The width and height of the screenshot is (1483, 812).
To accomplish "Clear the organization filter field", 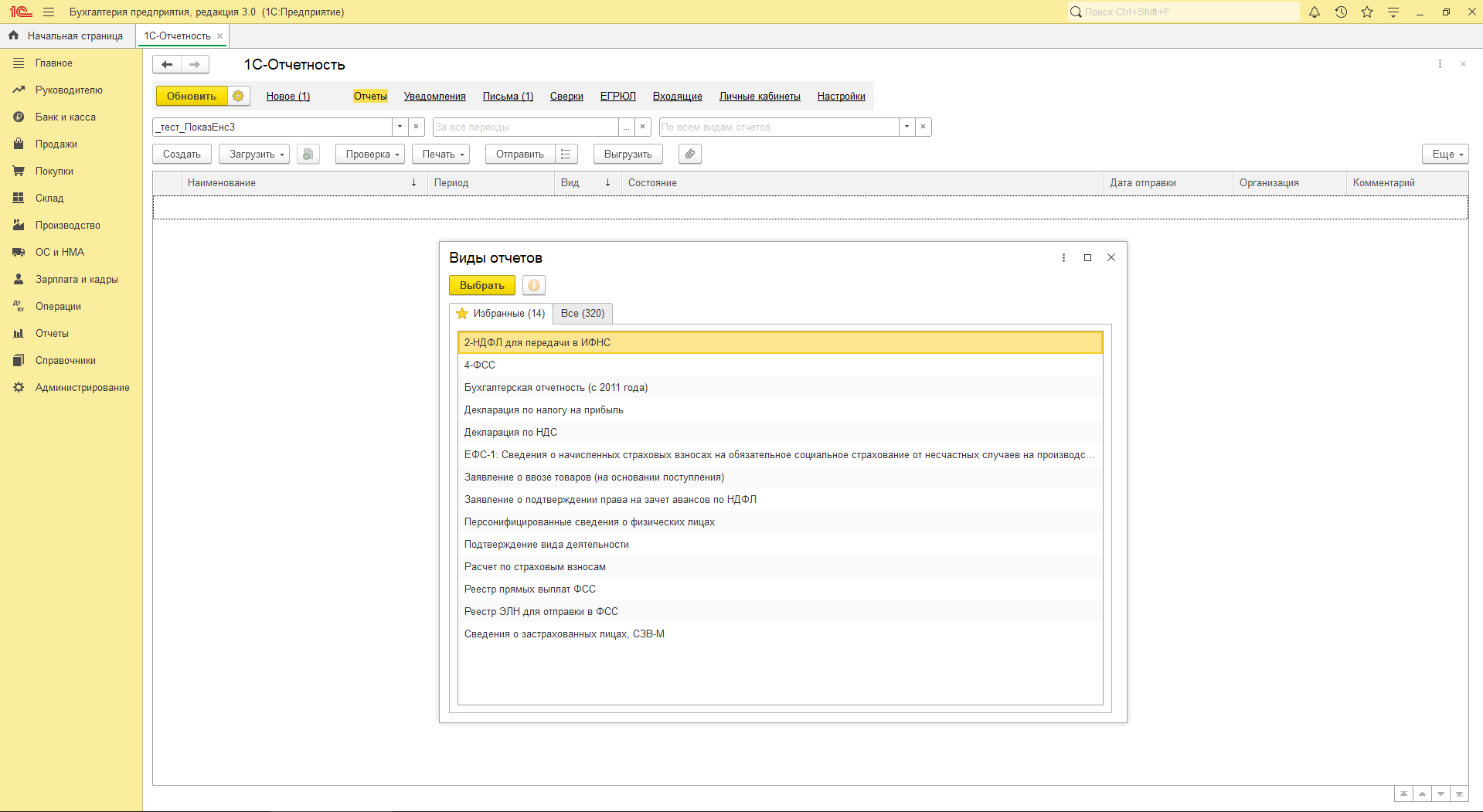I will [x=416, y=127].
